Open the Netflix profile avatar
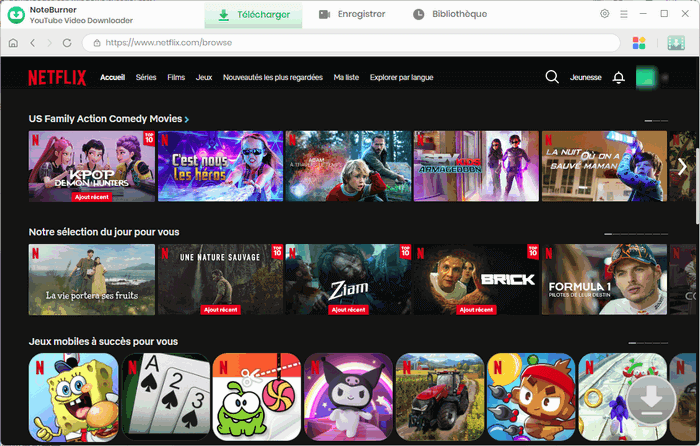The height and width of the screenshot is (446, 700). pyautogui.click(x=646, y=77)
